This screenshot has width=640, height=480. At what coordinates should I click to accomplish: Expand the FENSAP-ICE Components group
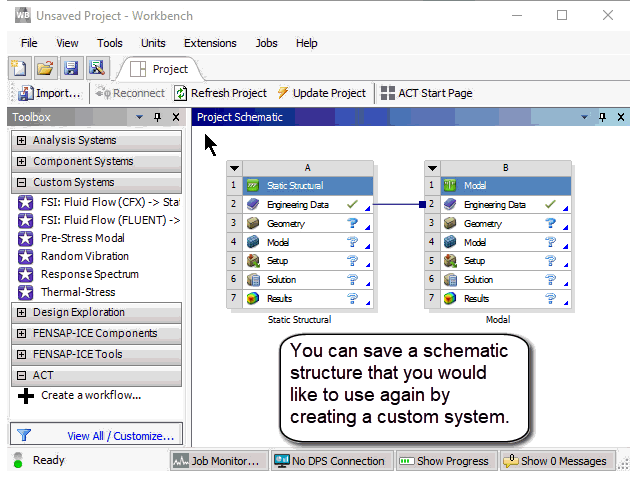[21, 333]
